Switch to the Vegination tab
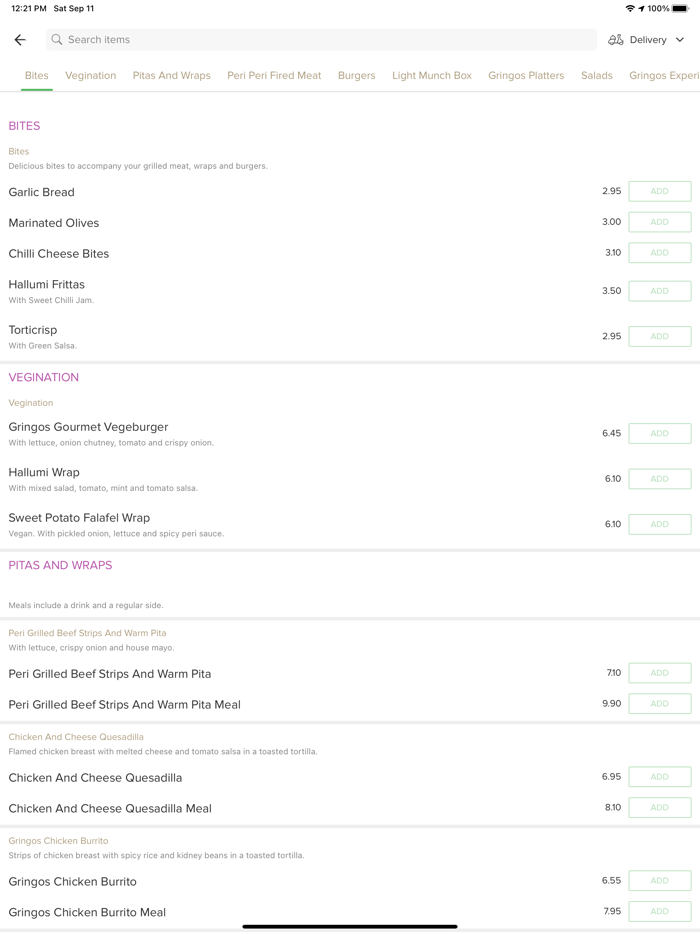Viewport: 700px width, 934px height. point(90,76)
